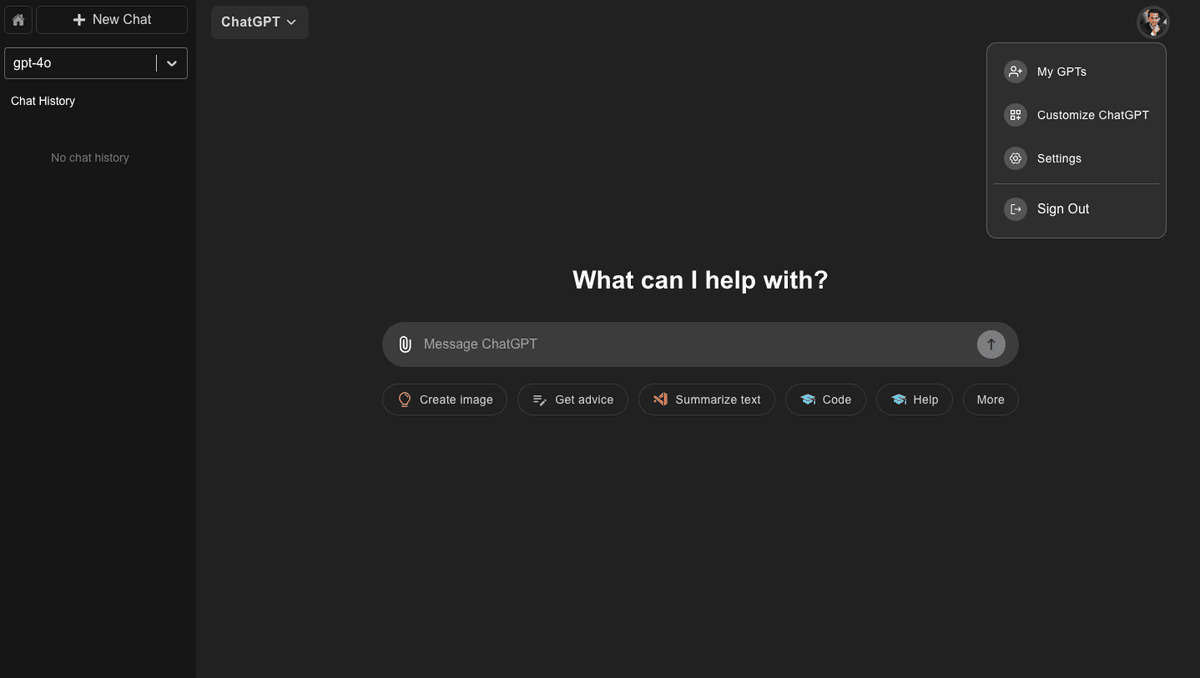Click the paperclip attach file icon

405,344
